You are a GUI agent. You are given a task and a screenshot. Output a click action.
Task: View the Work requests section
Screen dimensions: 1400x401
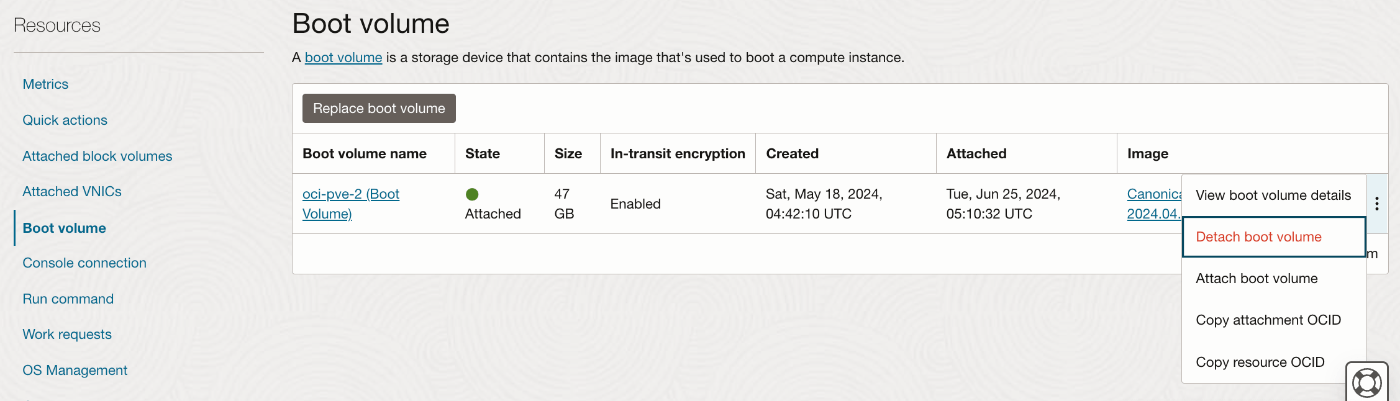(x=67, y=334)
